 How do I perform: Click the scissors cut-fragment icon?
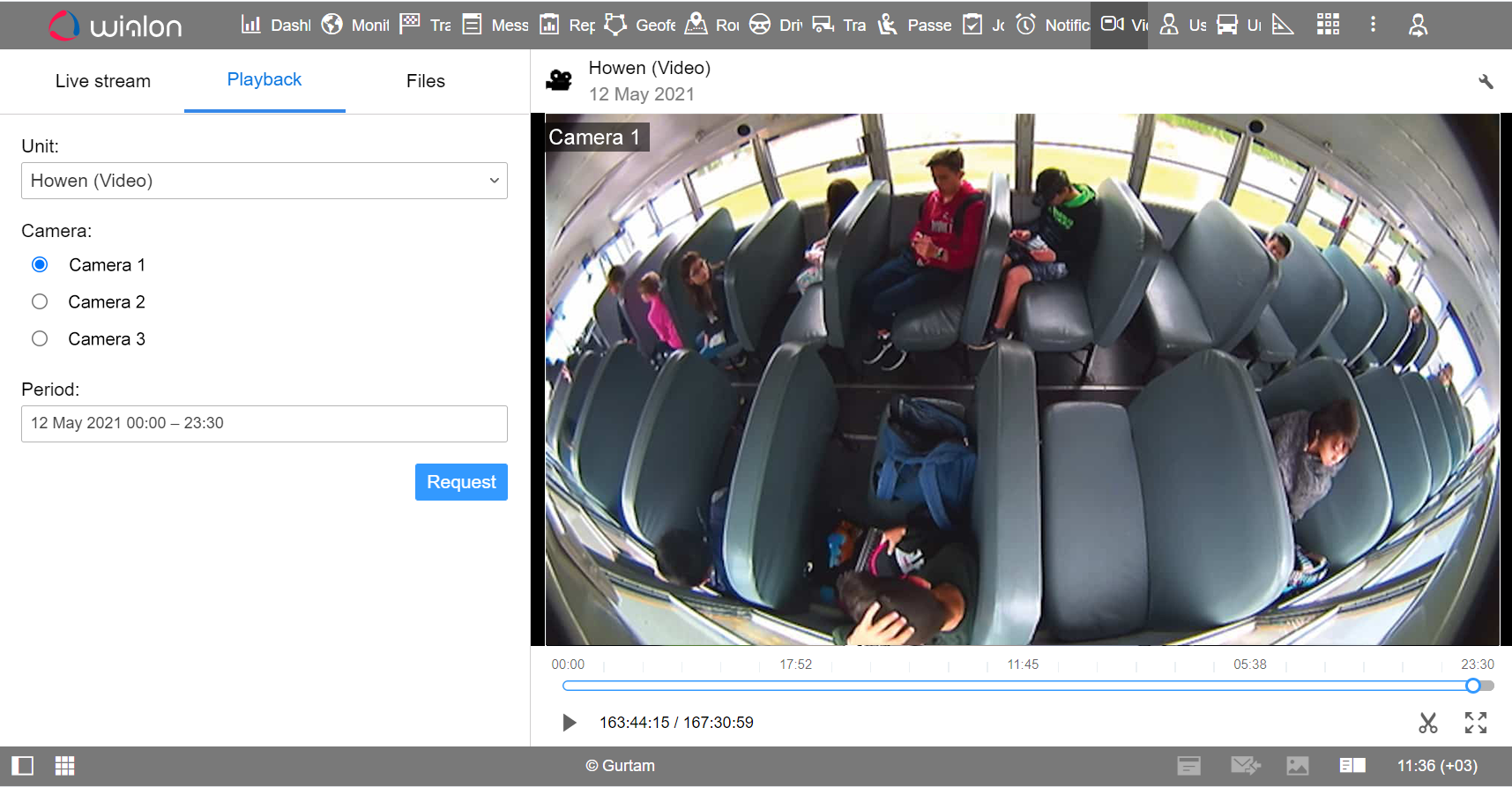[x=1427, y=723]
